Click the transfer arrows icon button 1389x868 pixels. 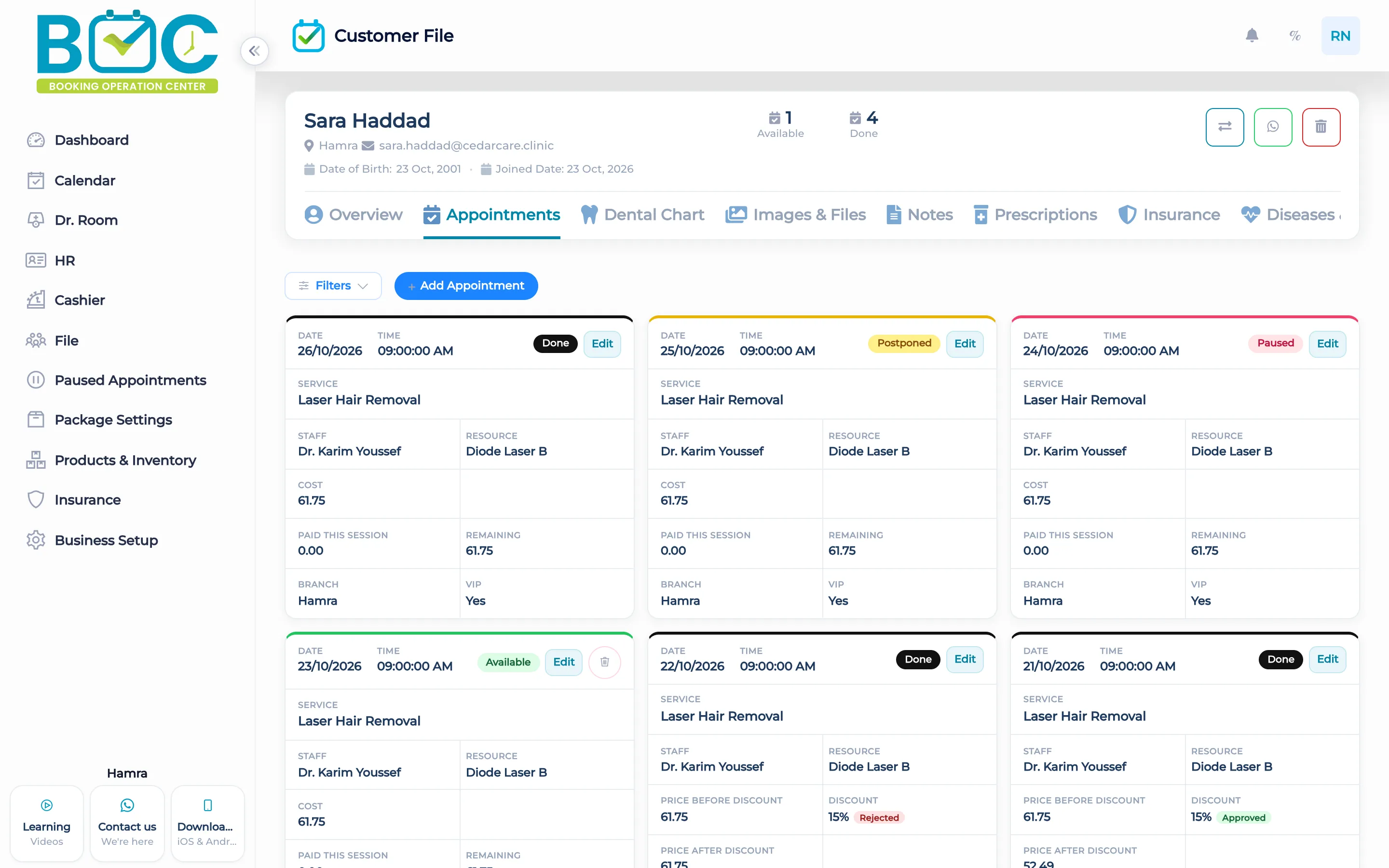click(x=1225, y=127)
